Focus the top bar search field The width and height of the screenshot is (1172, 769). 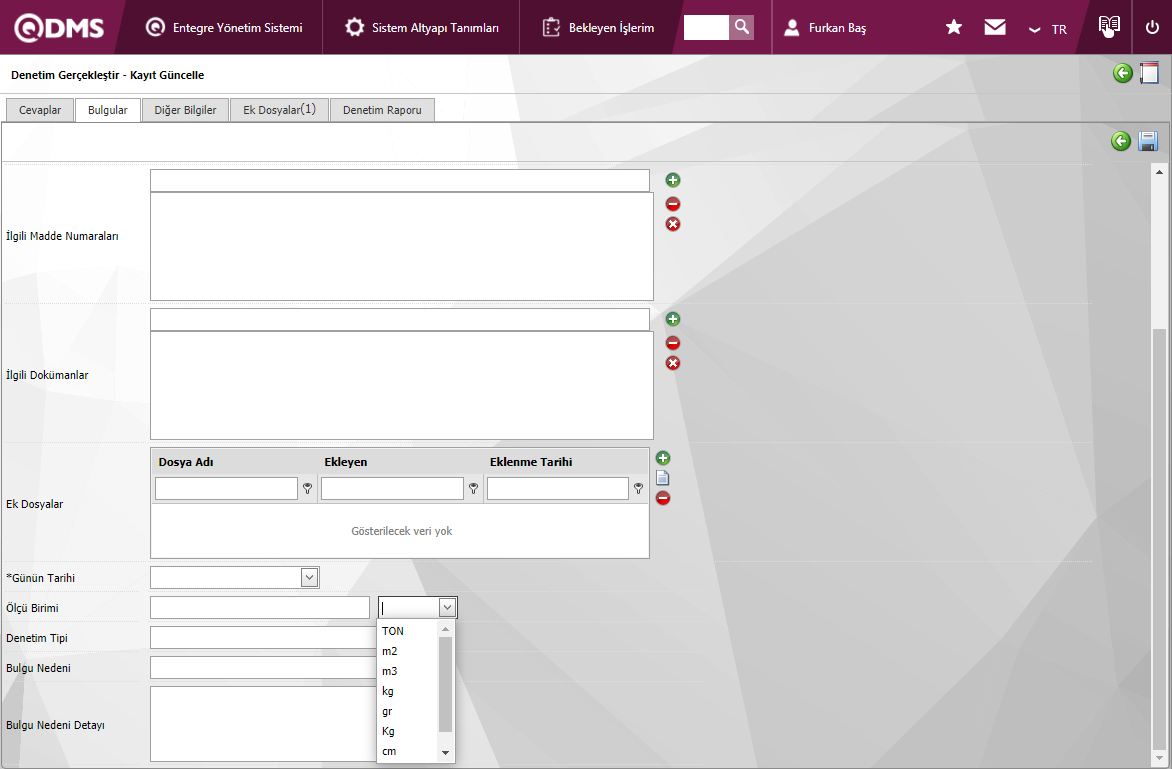tap(706, 27)
